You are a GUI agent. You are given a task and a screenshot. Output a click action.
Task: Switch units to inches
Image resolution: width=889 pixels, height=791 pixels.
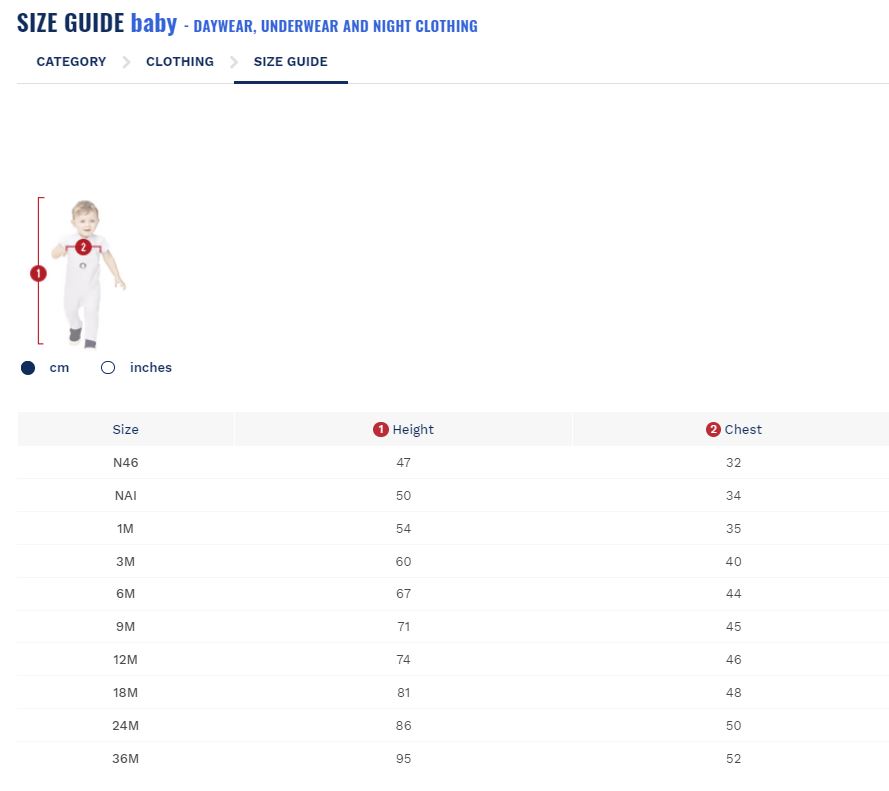108,368
